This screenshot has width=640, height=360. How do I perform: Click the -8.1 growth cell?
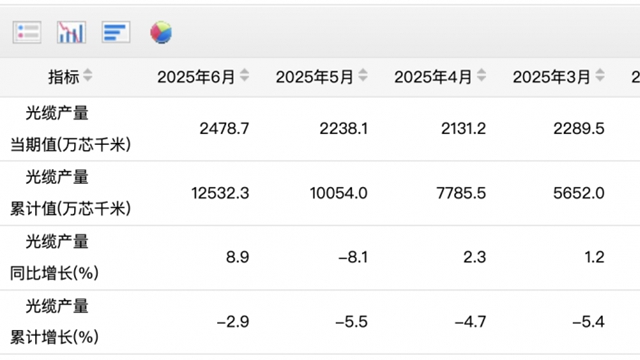click(x=353, y=258)
